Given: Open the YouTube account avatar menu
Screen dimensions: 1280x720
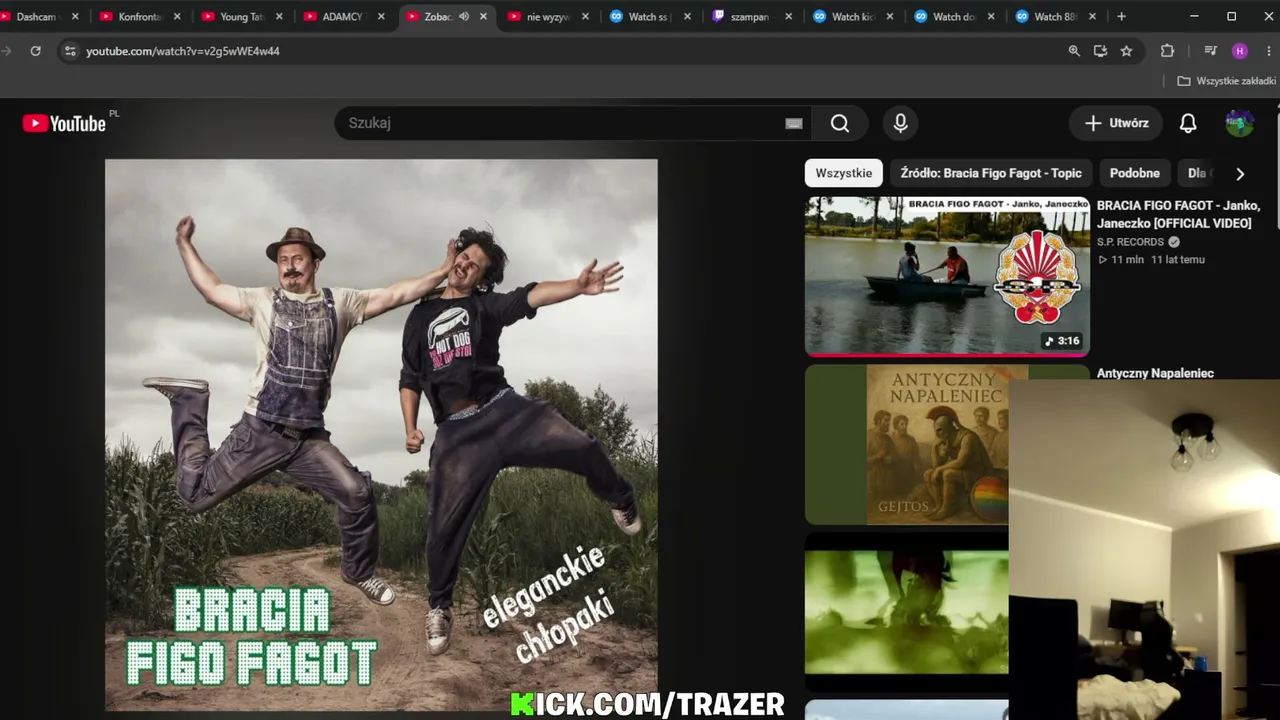Looking at the screenshot, I should click(1240, 123).
